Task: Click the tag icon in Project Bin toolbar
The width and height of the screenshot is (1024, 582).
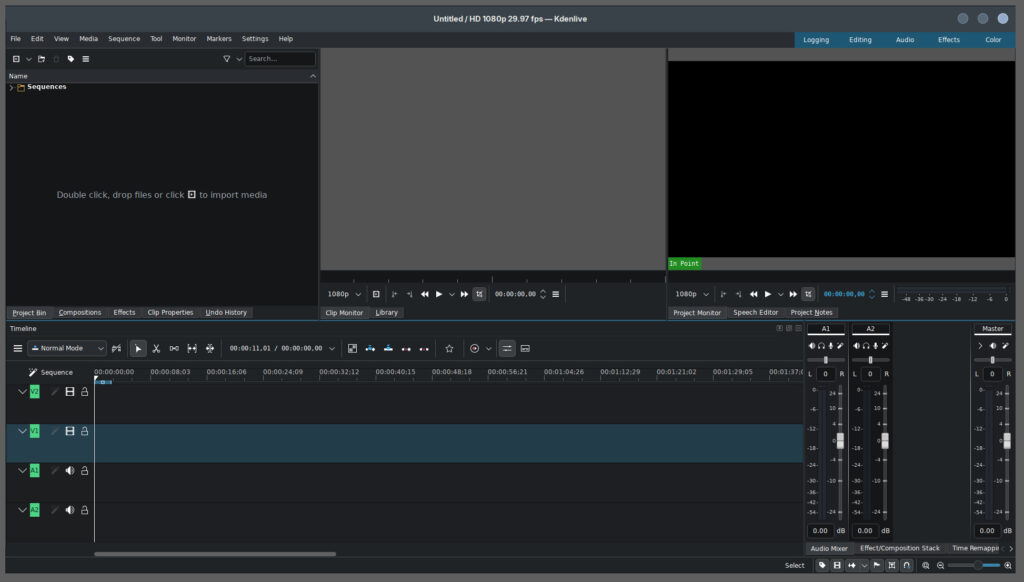Action: click(71, 59)
